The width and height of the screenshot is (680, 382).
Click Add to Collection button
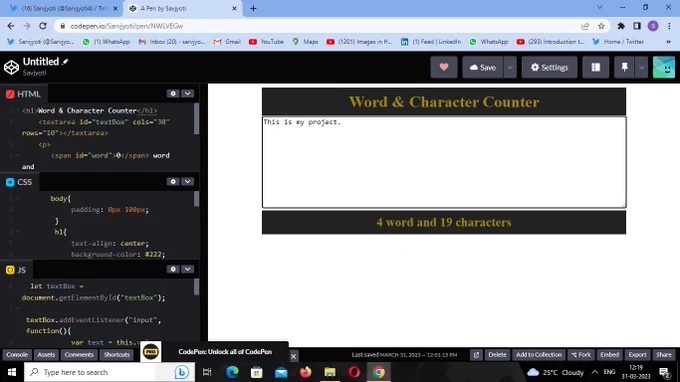point(539,355)
